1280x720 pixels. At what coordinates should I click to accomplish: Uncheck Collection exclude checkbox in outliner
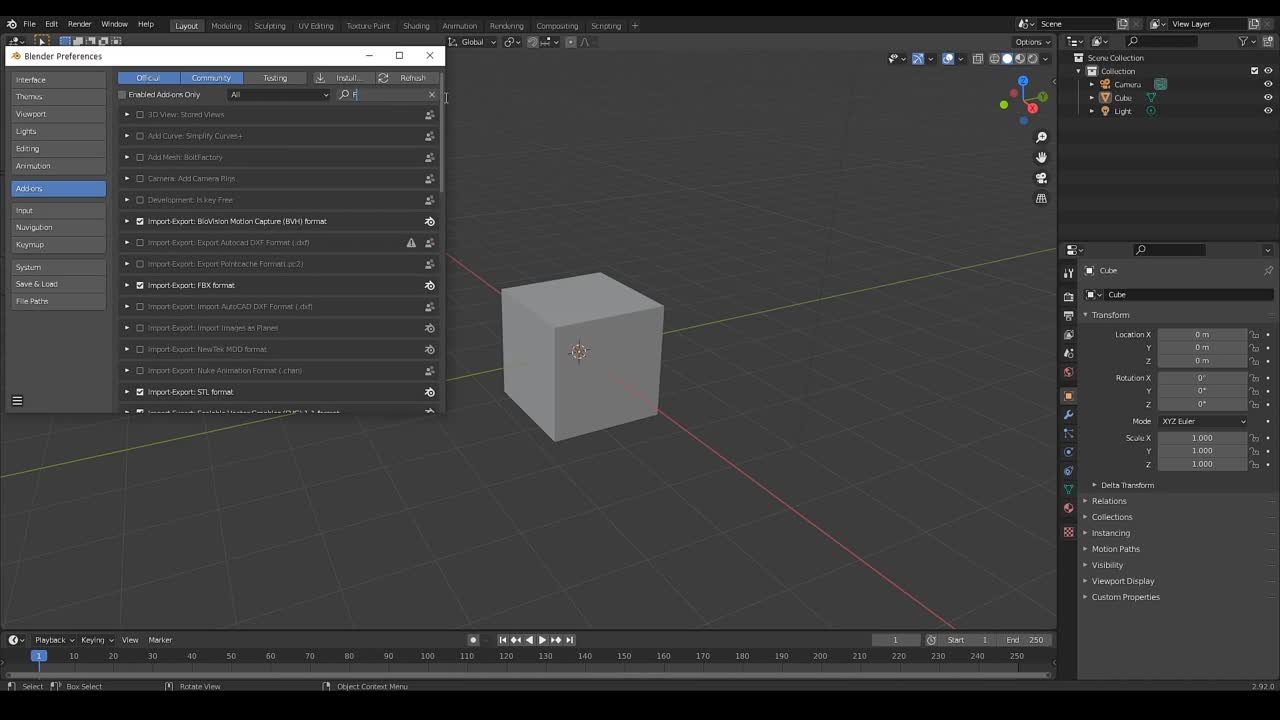click(1254, 71)
